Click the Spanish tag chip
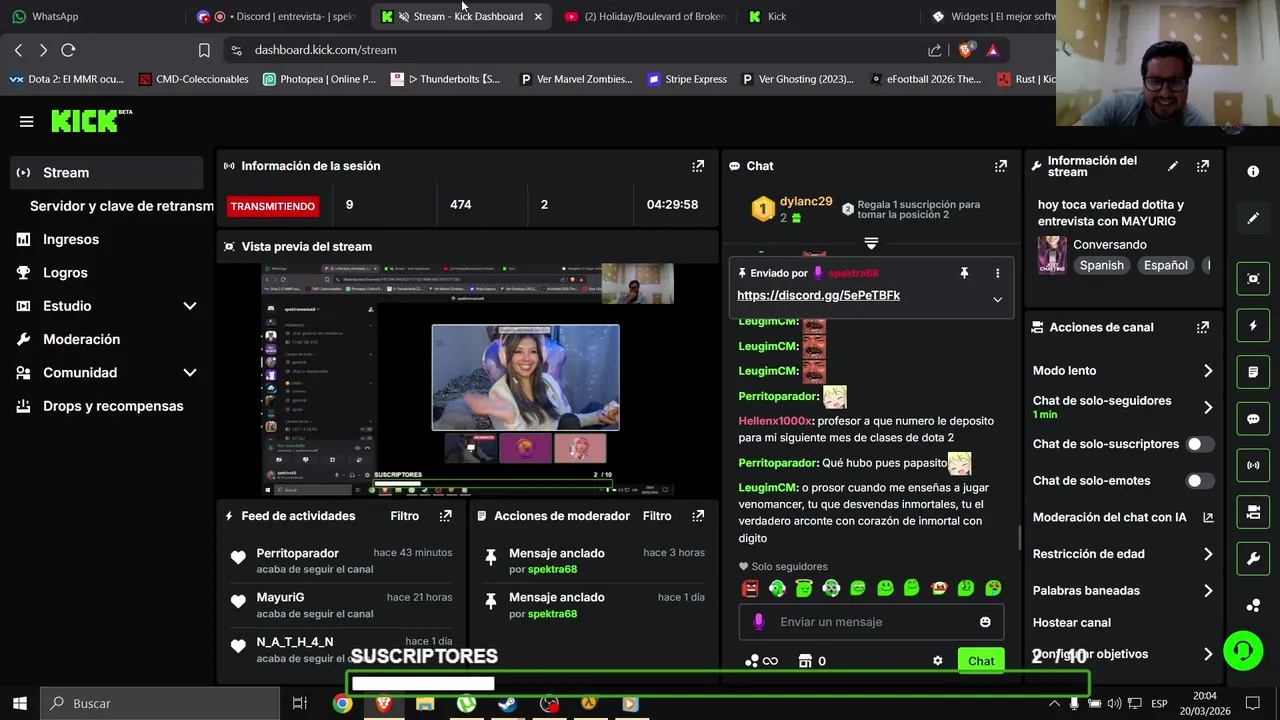The width and height of the screenshot is (1280, 720). point(1101,266)
